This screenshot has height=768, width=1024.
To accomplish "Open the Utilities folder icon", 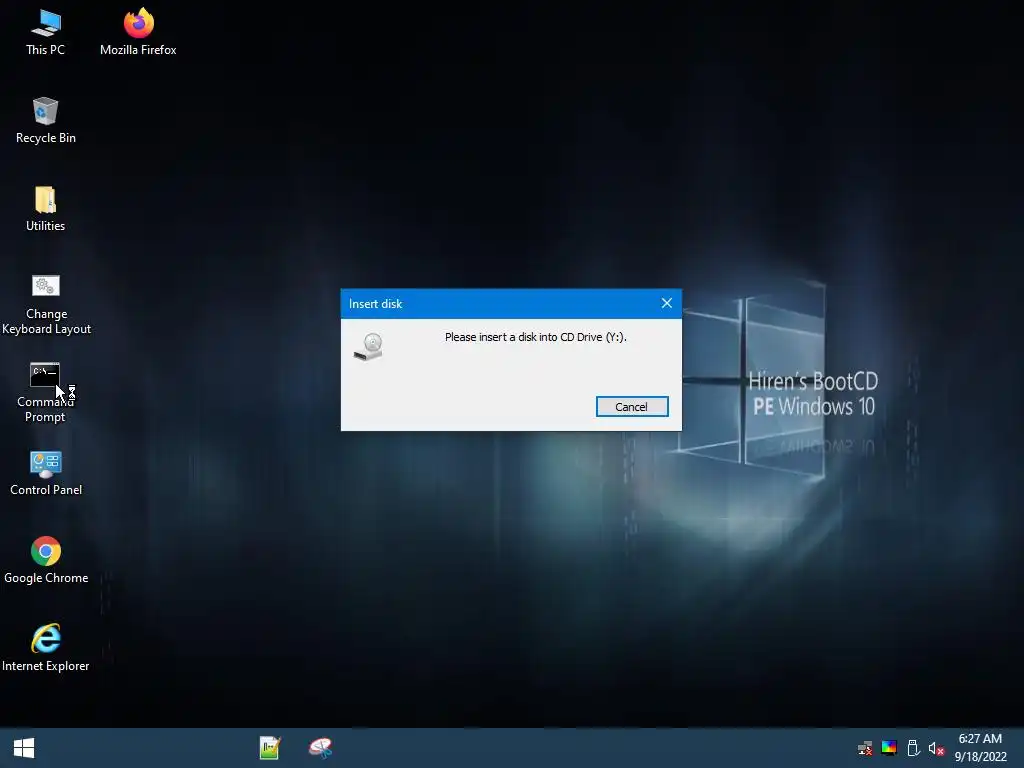I will 46,208.
